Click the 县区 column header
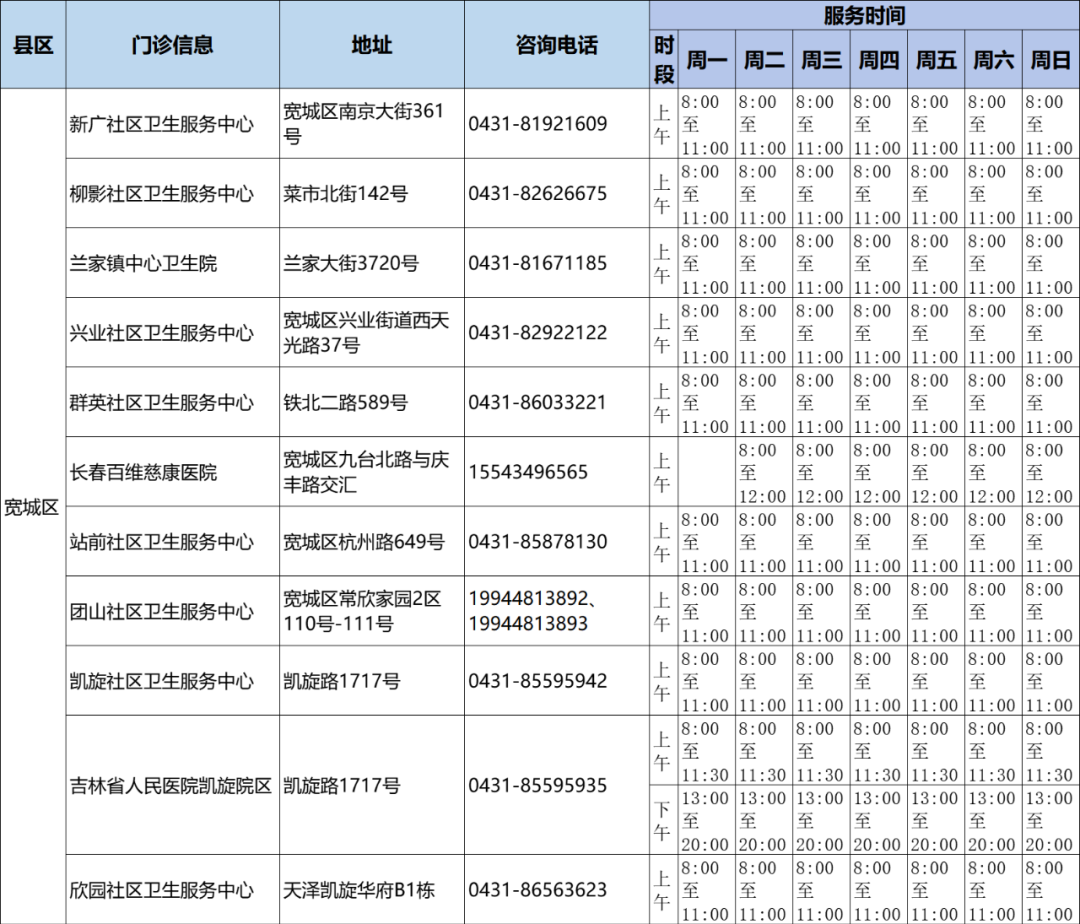This screenshot has height=924, width=1080. coord(33,45)
